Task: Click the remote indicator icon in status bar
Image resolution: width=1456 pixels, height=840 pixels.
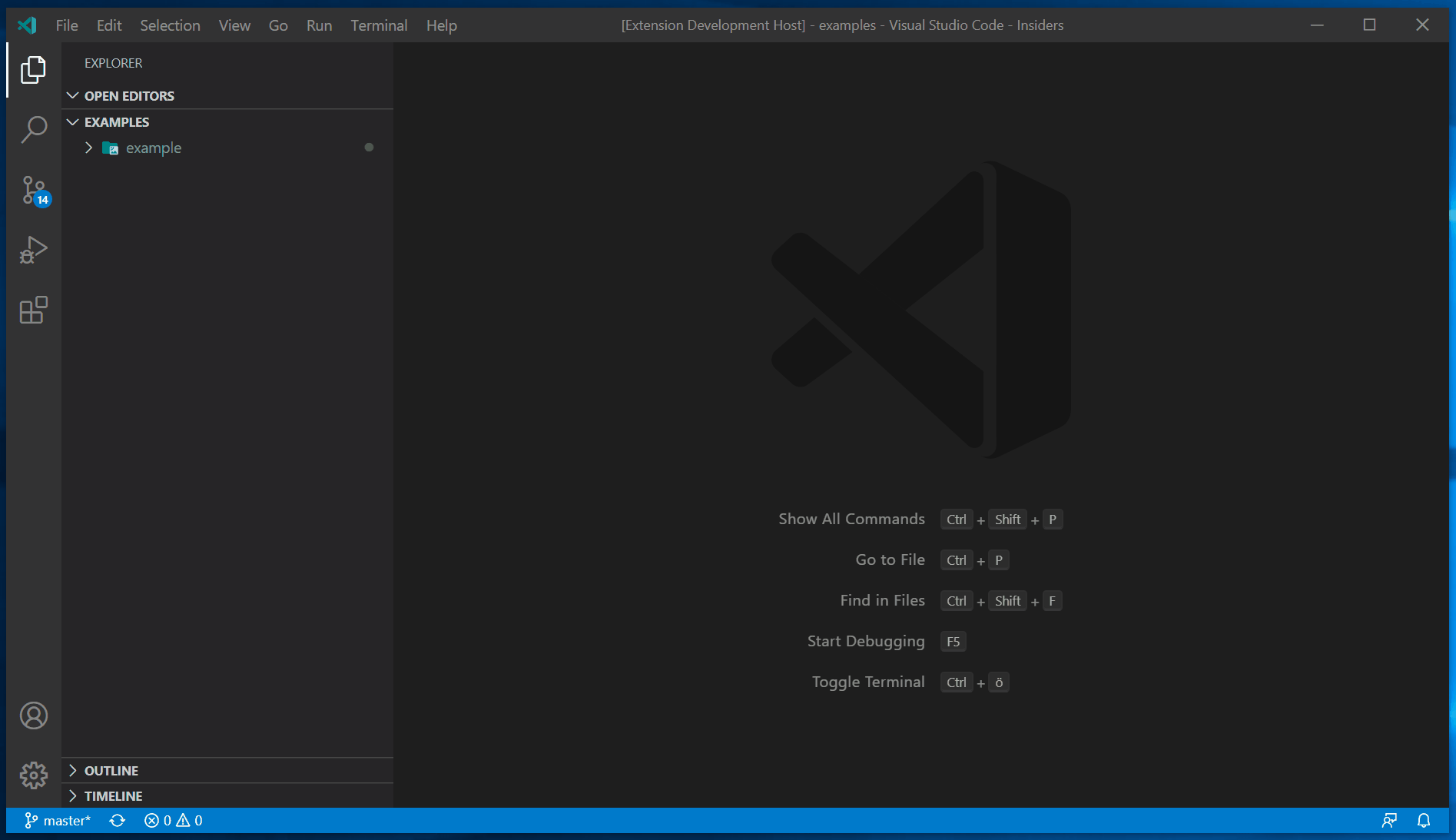Action: (x=1389, y=820)
